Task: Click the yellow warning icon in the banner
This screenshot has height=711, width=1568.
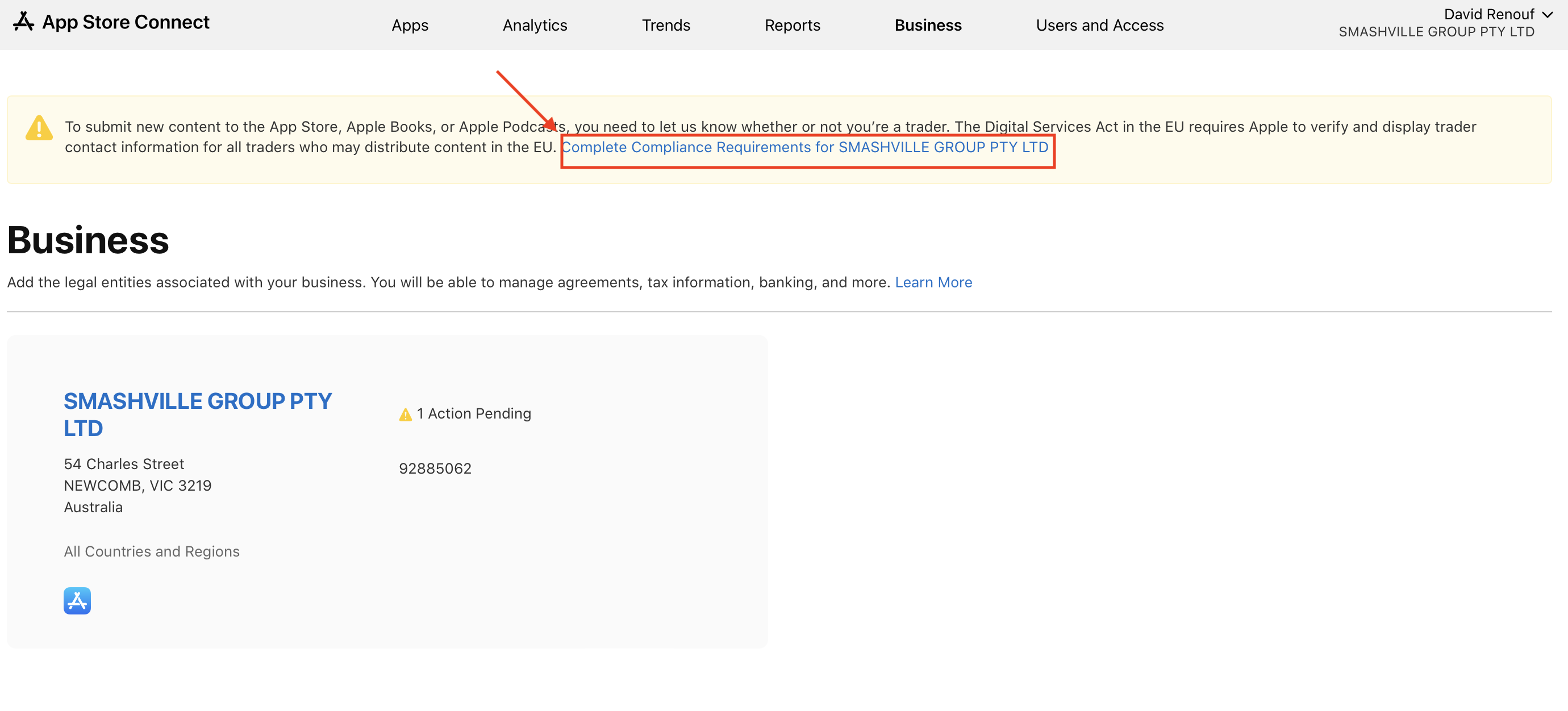Action: 39,128
